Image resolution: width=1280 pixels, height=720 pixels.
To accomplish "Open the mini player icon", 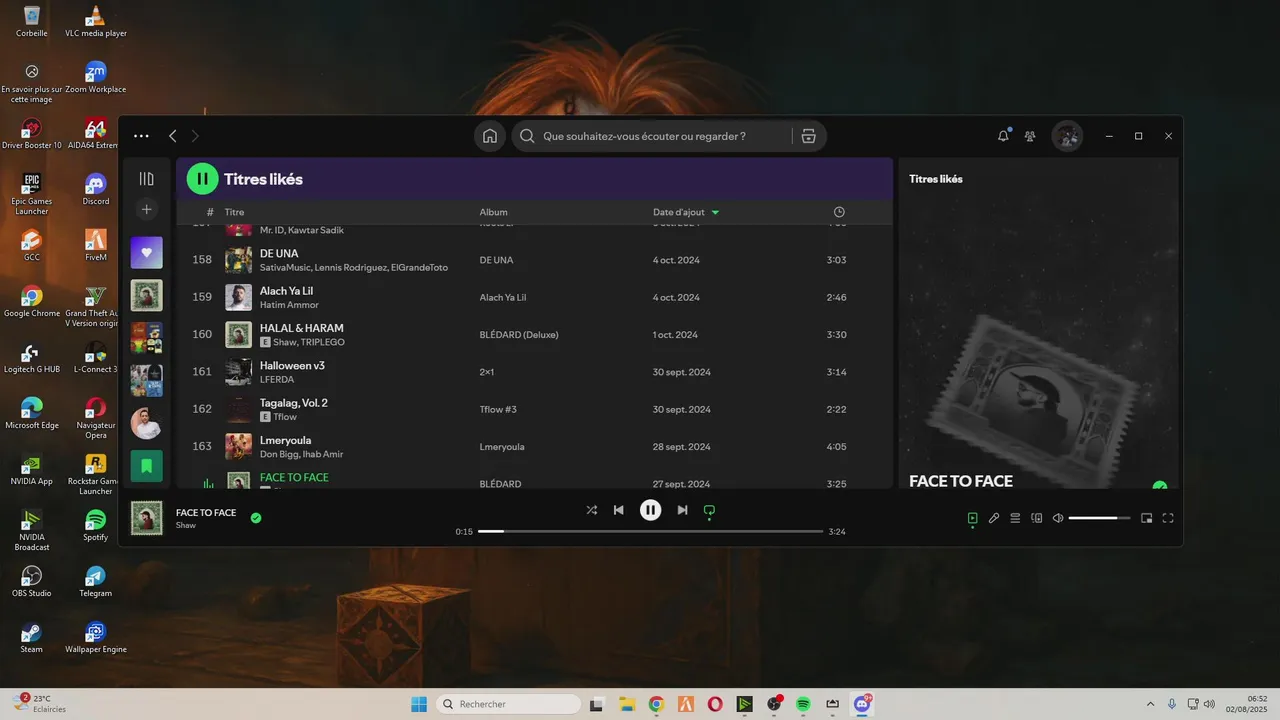I will pos(1147,518).
